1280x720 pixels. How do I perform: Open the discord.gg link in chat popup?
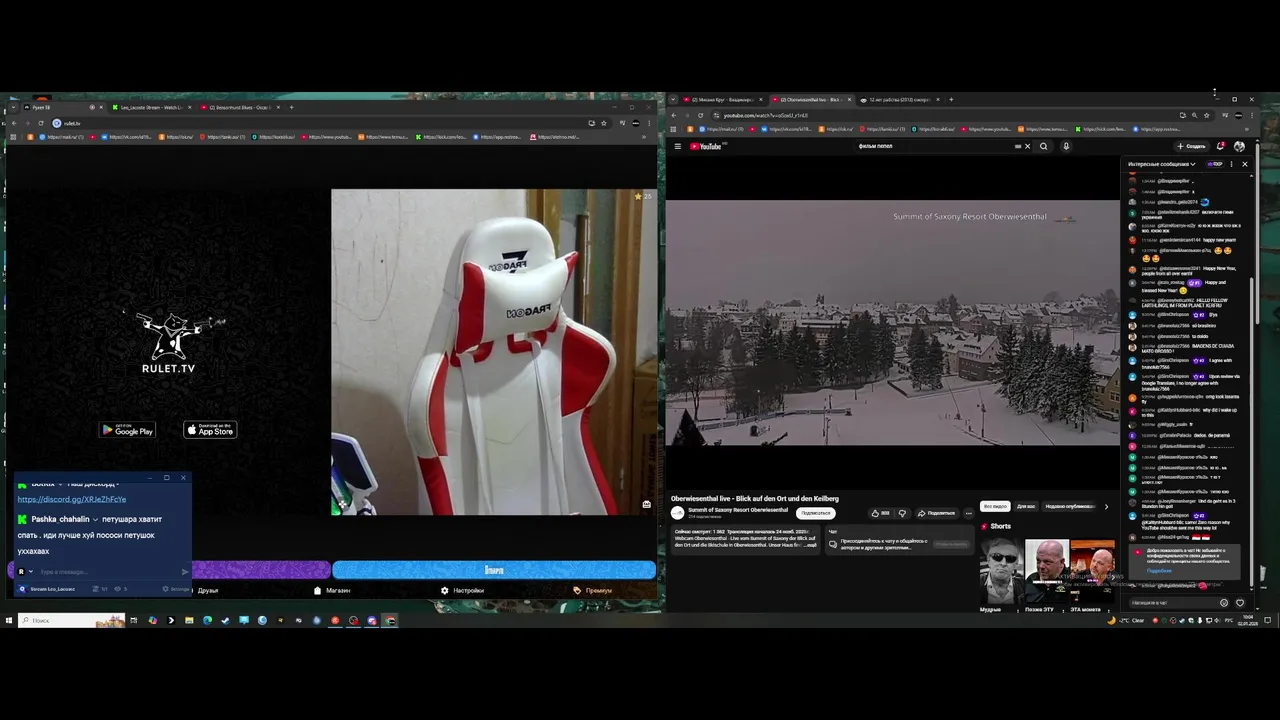(x=72, y=499)
